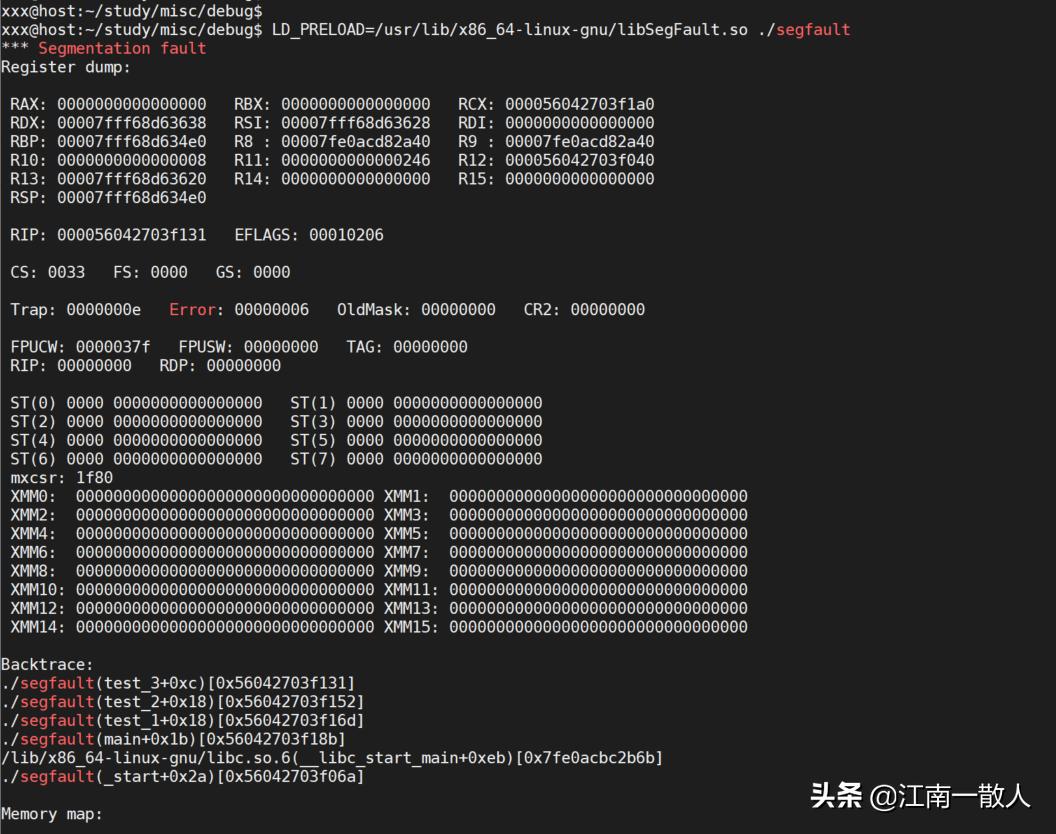Click backtrace frame test_1+0x18
This screenshot has width=1056, height=834.
(183, 721)
